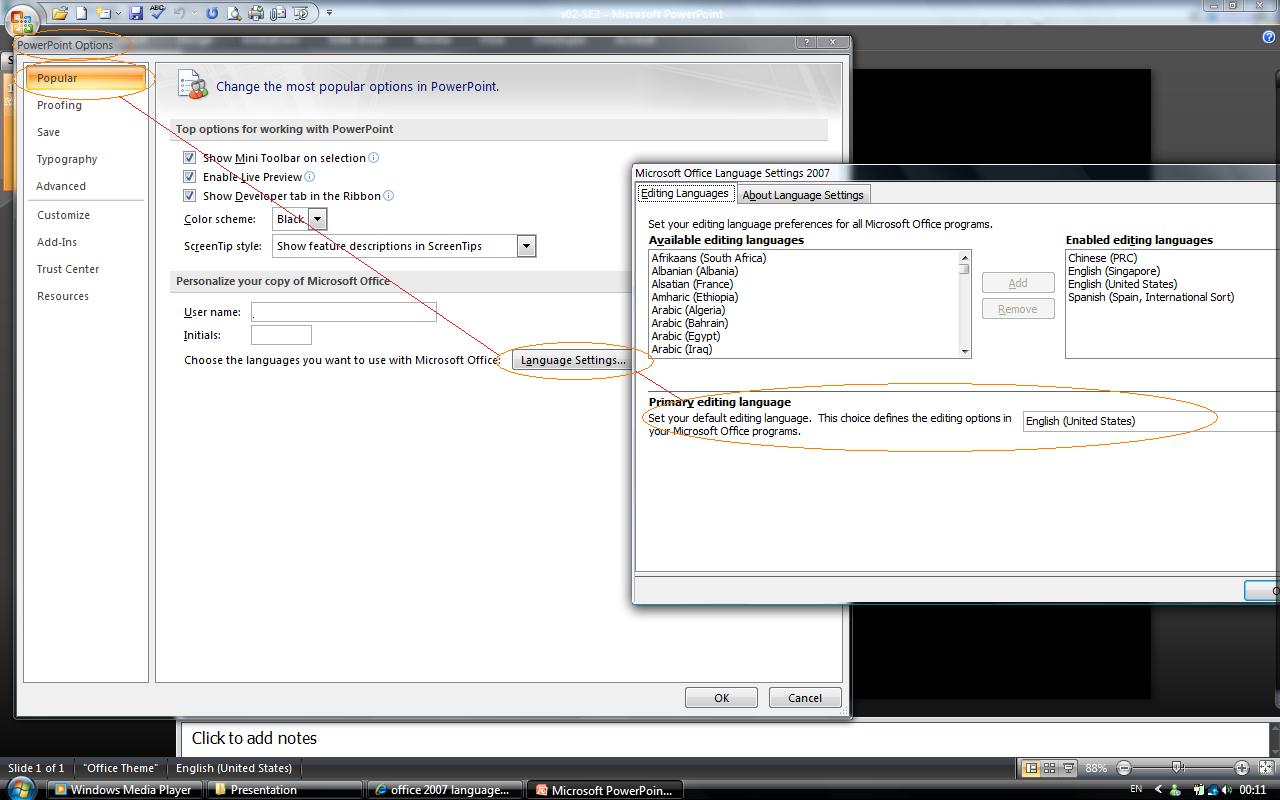Viewport: 1280px width, 800px height.
Task: Click Fit slide to window icon
Action: click(1265, 768)
